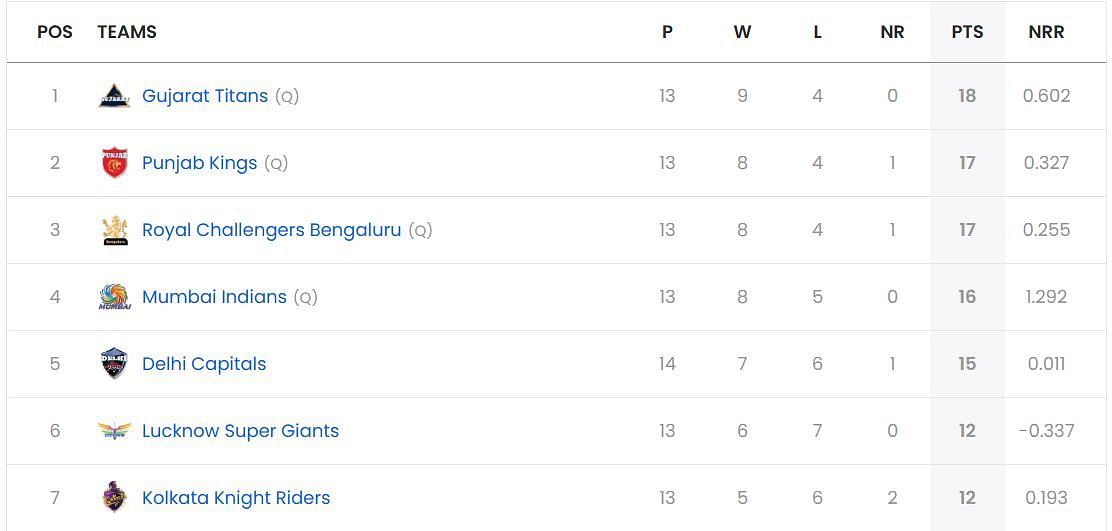Click the Kolkata Knight Riders purple logo
Screen dimensions: 1112x531
(114, 498)
